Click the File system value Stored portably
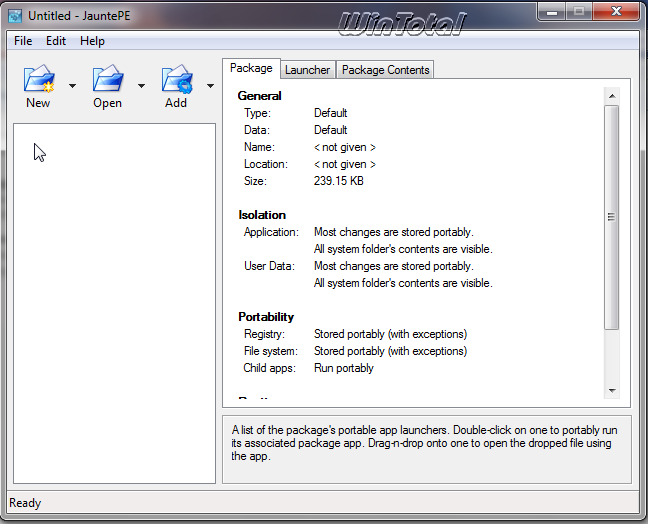 click(x=391, y=351)
